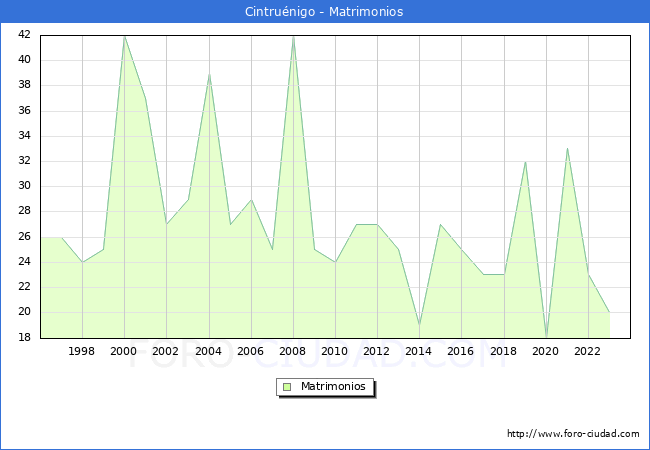
Task: Click the x-axis label 2018
Action: tap(504, 351)
